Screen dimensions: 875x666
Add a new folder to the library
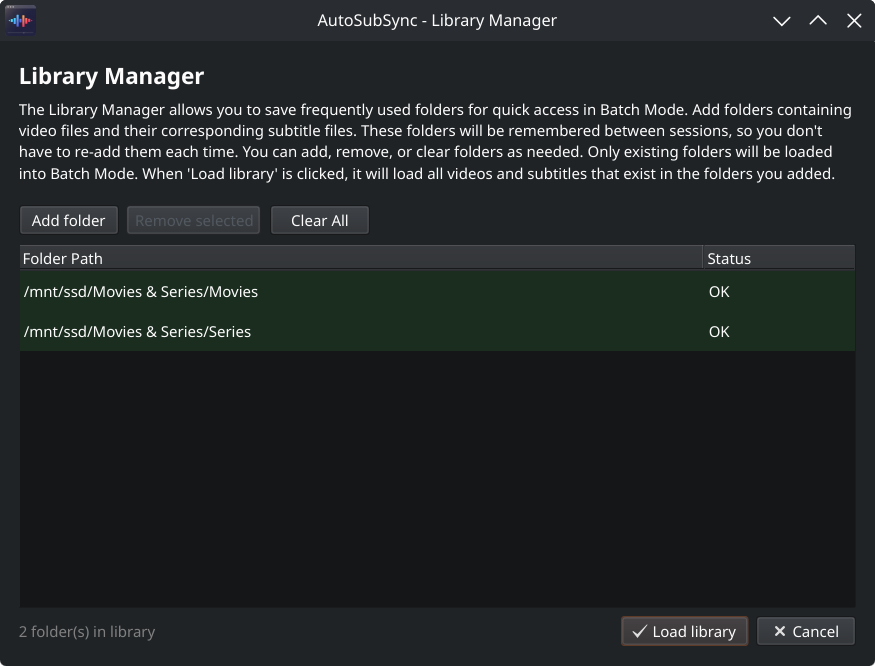tap(69, 221)
